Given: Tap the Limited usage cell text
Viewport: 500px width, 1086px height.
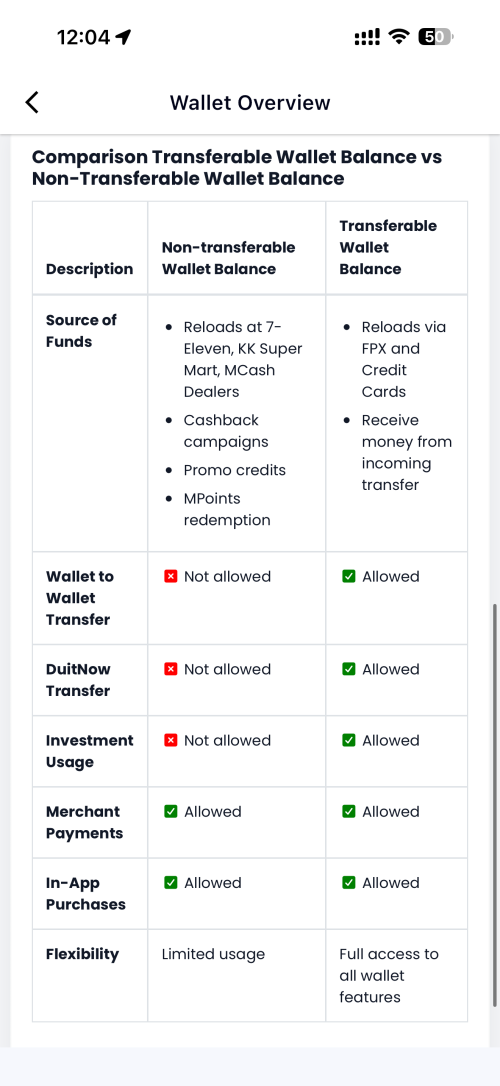Looking at the screenshot, I should pyautogui.click(x=213, y=954).
